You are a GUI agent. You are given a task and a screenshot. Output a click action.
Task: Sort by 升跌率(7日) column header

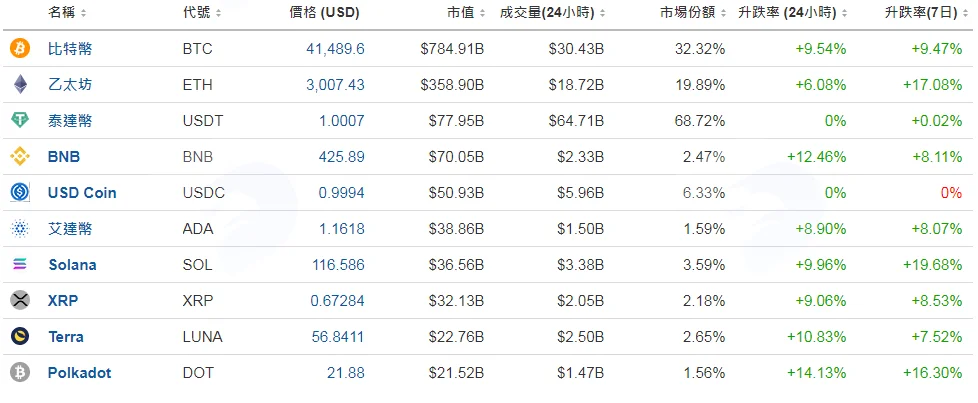pyautogui.click(x=925, y=12)
